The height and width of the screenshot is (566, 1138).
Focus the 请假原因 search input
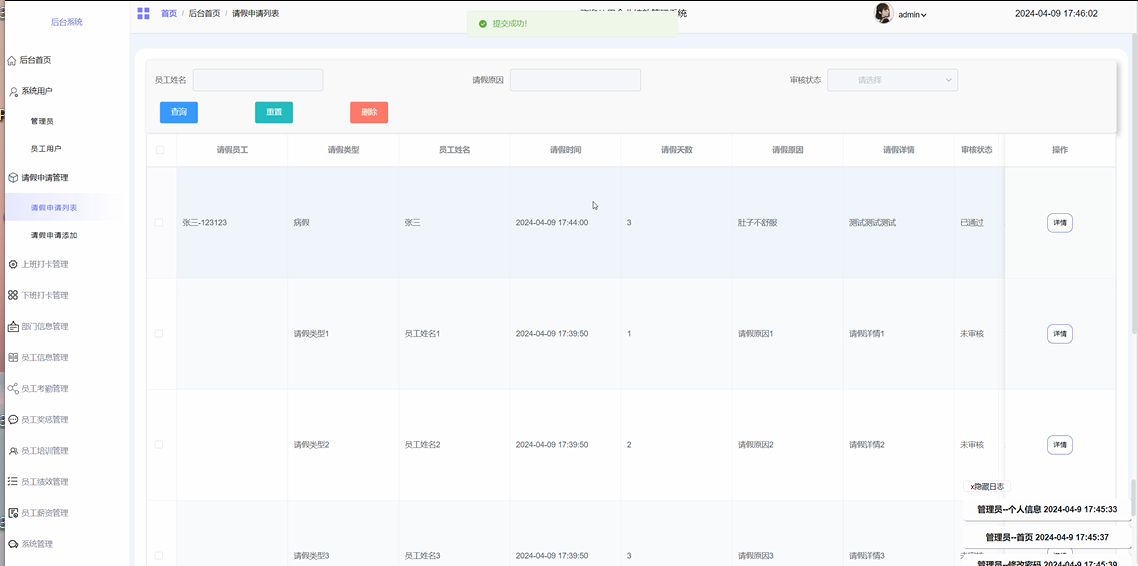click(x=575, y=80)
